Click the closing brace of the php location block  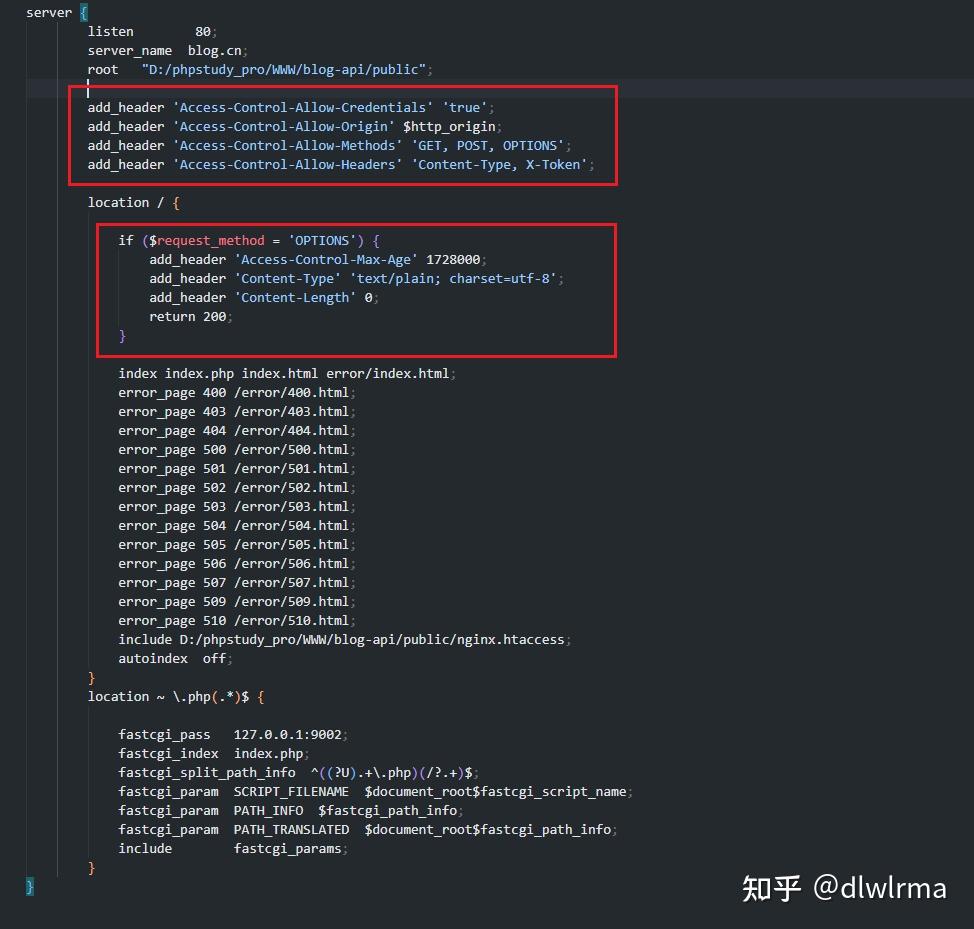[x=90, y=867]
